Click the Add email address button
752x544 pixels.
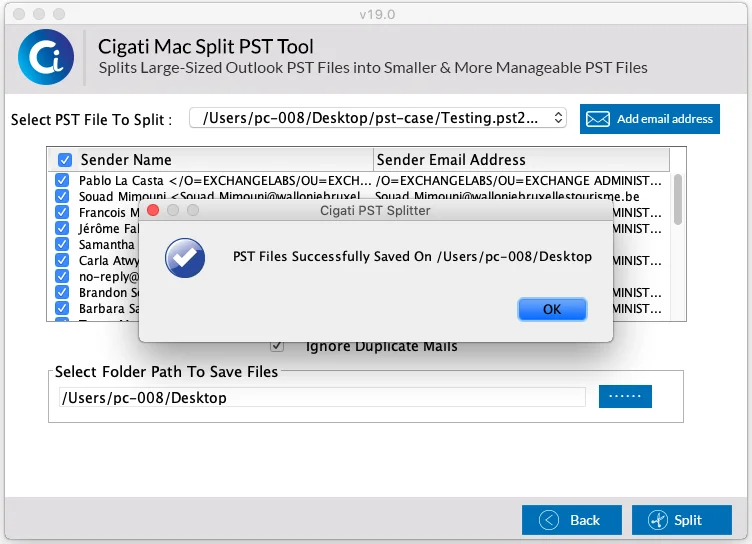pos(649,119)
